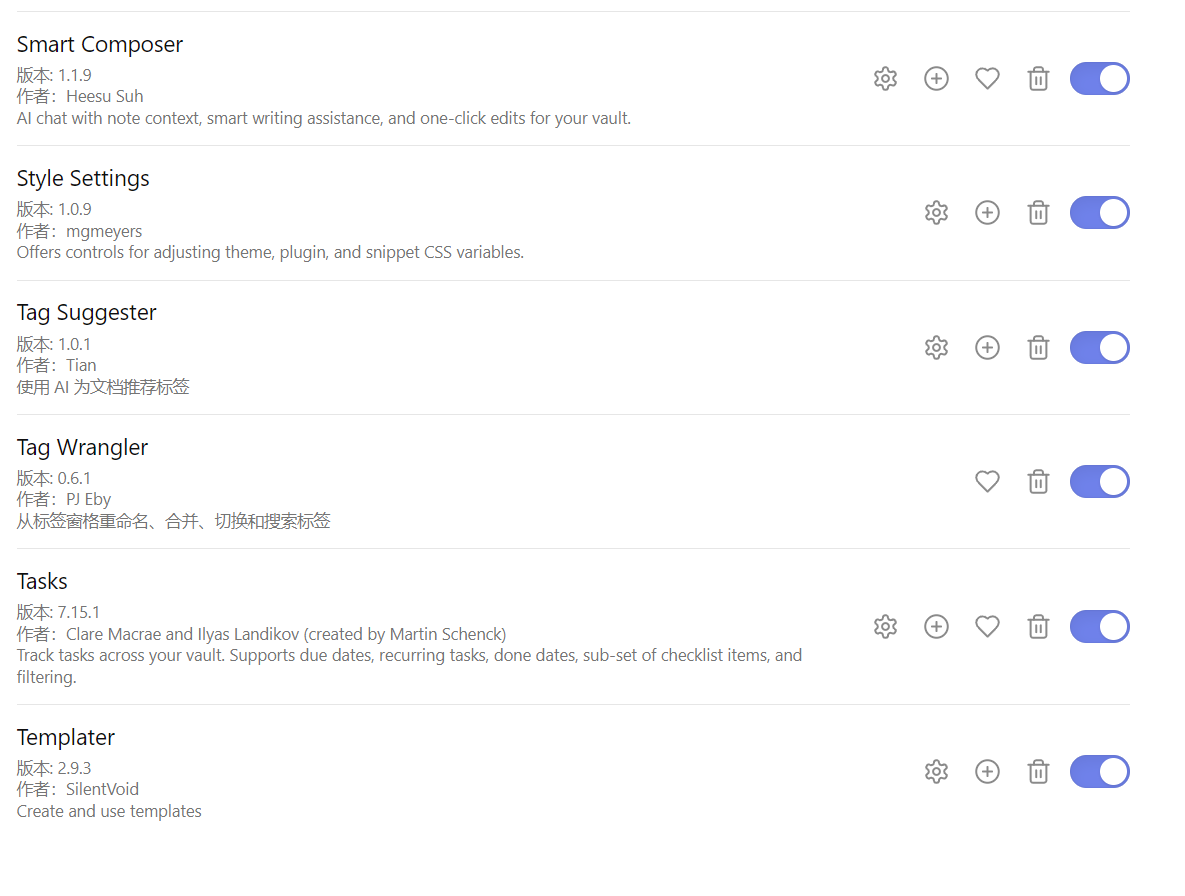Screen dimensions: 1185x896
Task: Add hotkey for Style Settings plugin
Action: (987, 212)
